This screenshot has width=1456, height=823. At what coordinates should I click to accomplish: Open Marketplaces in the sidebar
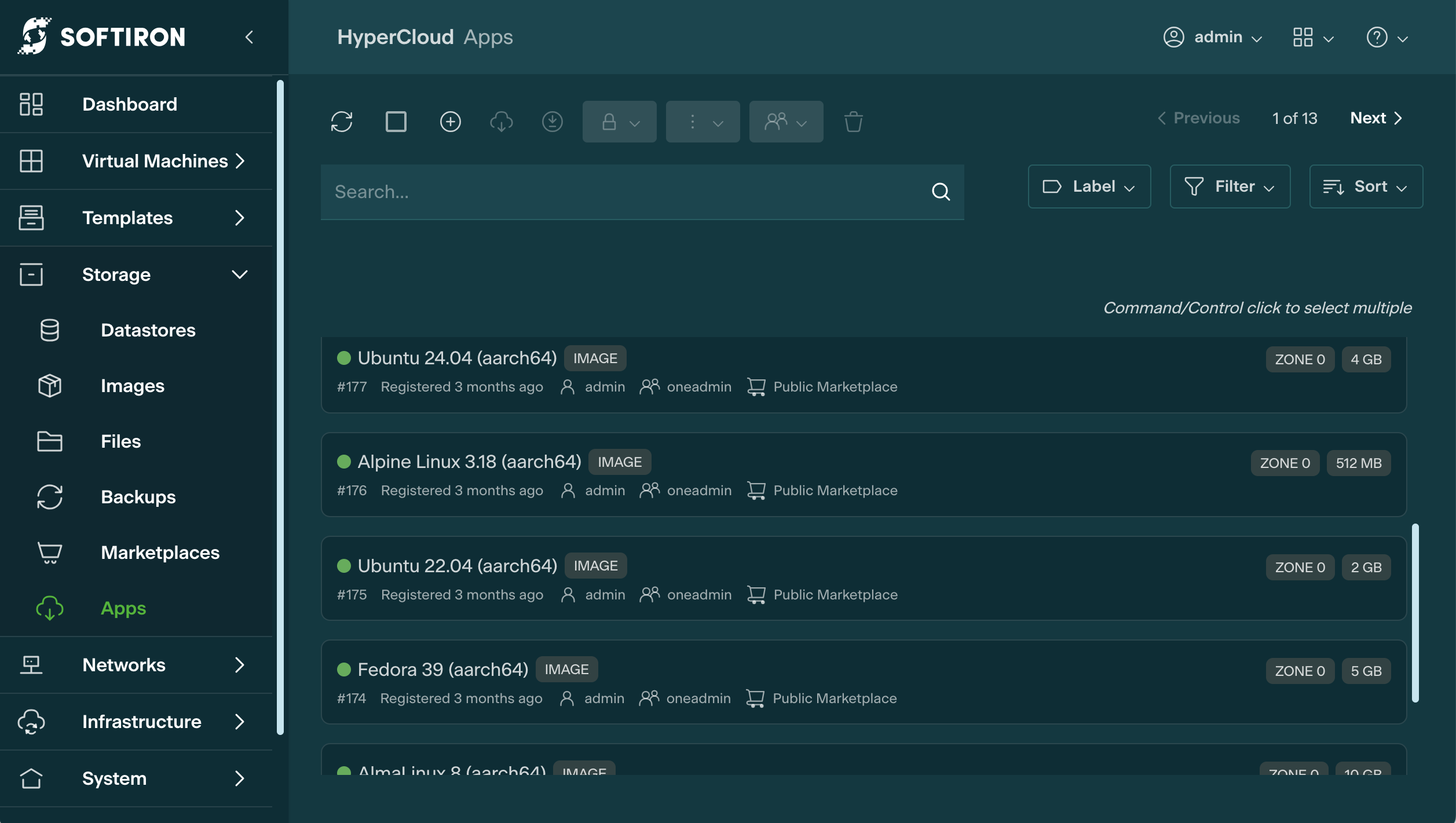(160, 553)
